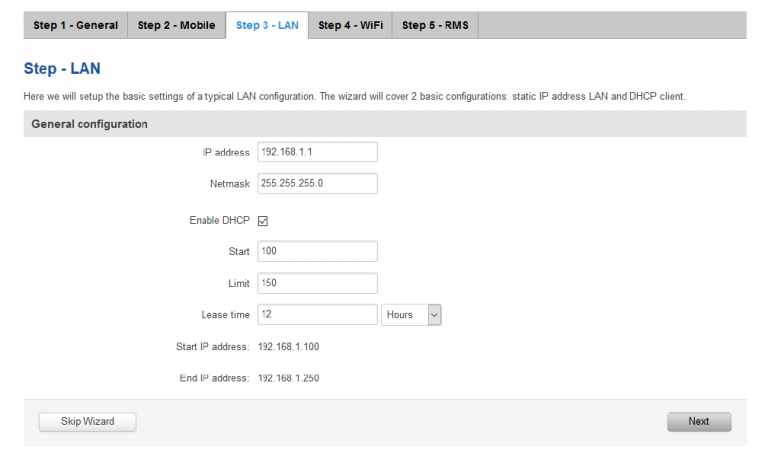Viewport: 768px width, 456px height.
Task: Click the Next button
Action: (x=698, y=421)
